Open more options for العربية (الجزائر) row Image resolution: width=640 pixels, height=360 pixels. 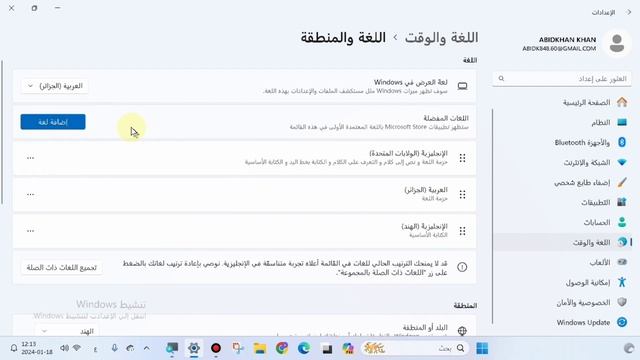(30, 194)
